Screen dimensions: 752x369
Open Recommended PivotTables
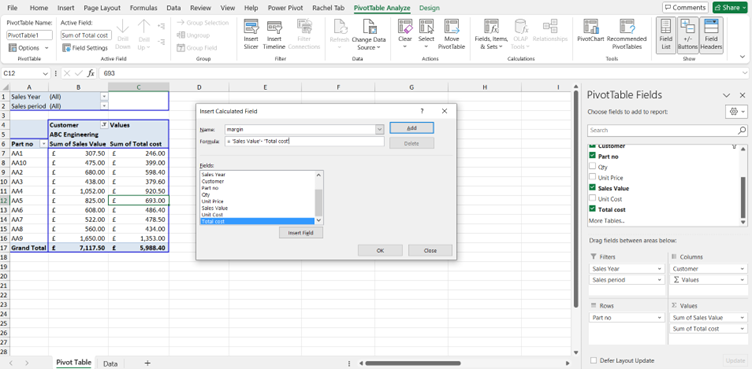tap(626, 35)
